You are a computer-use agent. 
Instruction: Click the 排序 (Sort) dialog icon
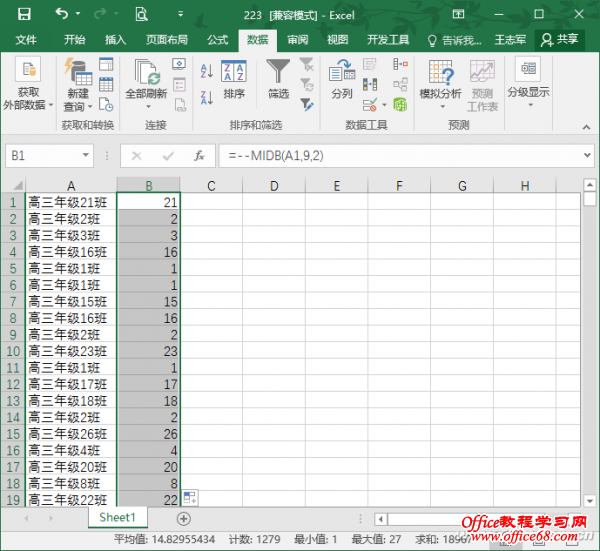point(234,72)
